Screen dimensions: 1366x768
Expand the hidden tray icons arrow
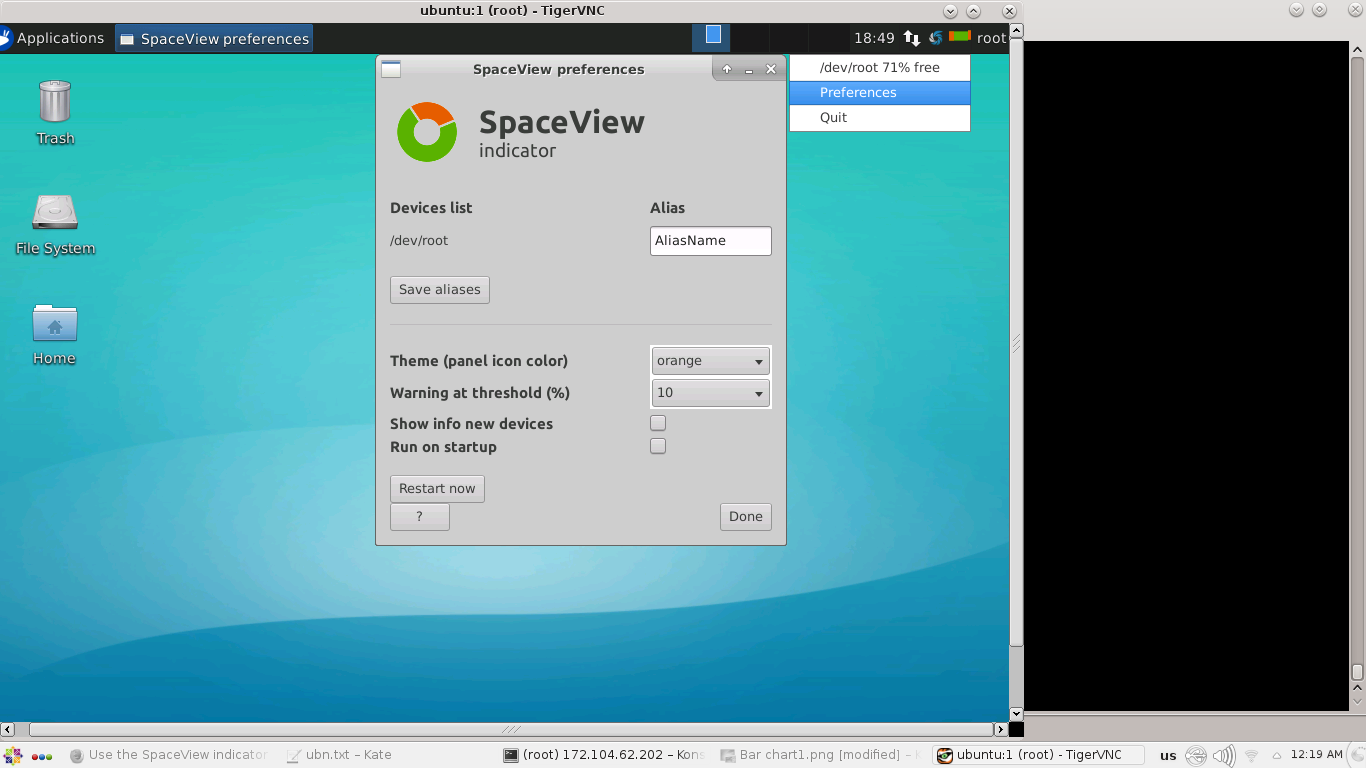[1277, 756]
